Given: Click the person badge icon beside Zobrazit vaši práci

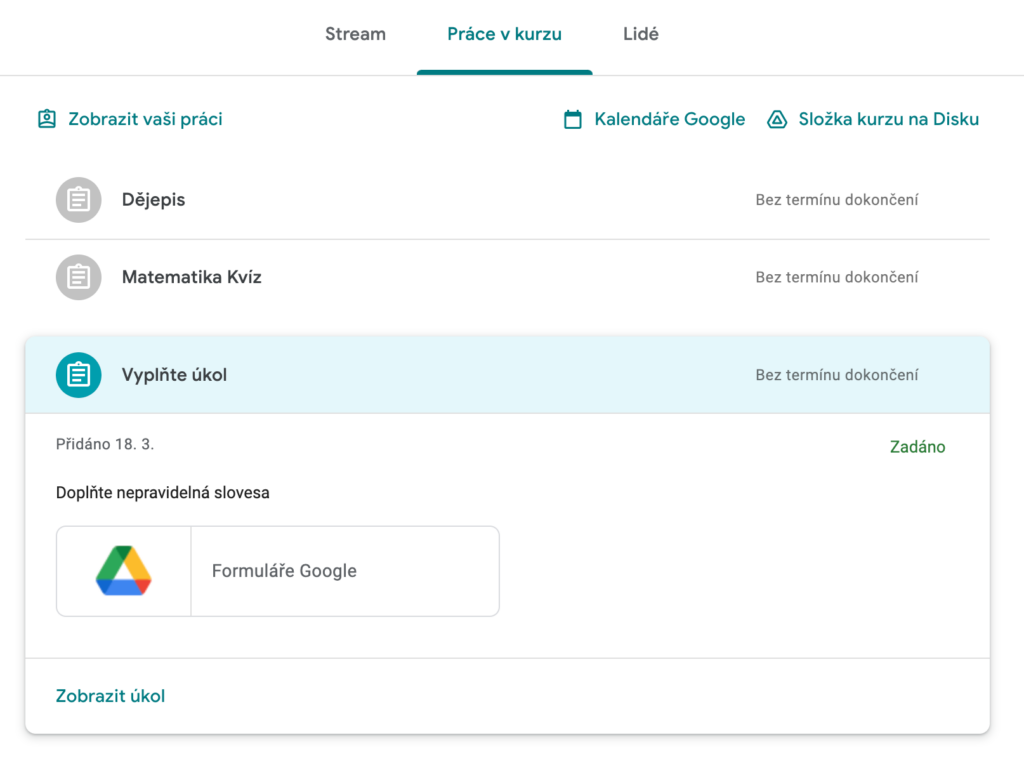Looking at the screenshot, I should click(47, 119).
